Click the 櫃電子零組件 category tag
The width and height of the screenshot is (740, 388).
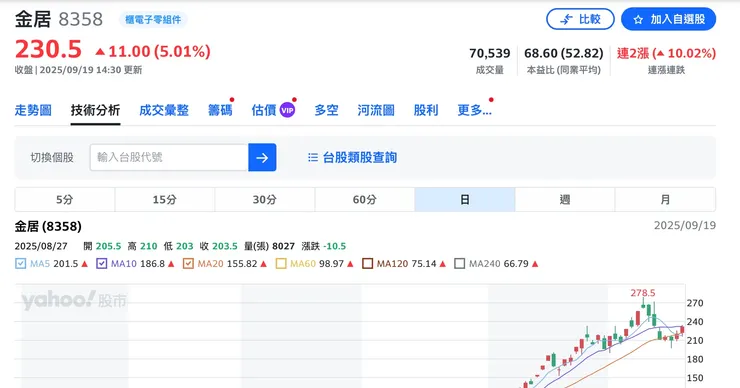pyautogui.click(x=153, y=20)
